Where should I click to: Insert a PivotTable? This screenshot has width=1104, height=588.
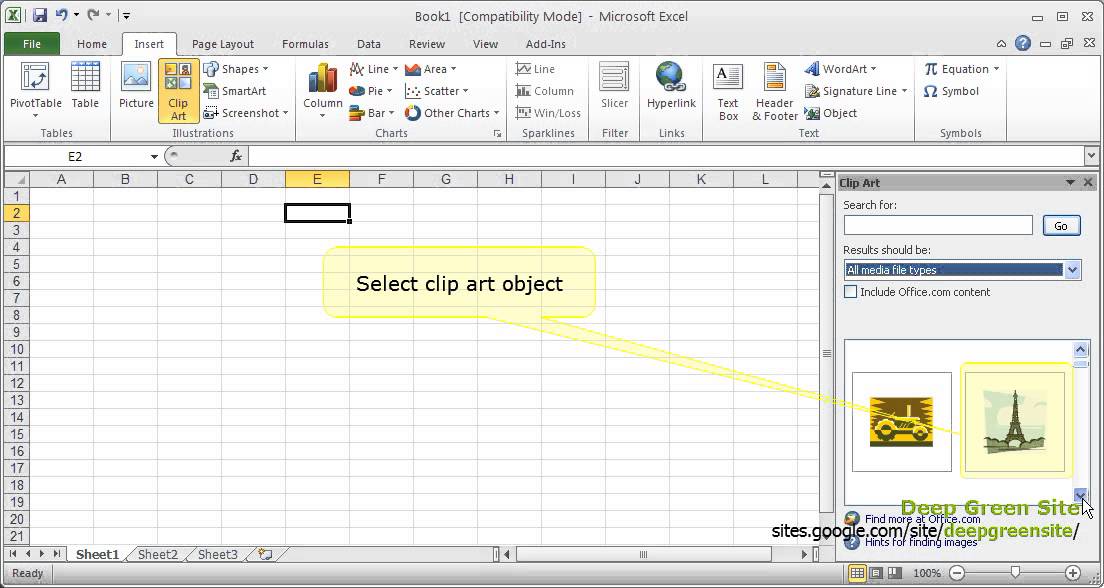(35, 88)
